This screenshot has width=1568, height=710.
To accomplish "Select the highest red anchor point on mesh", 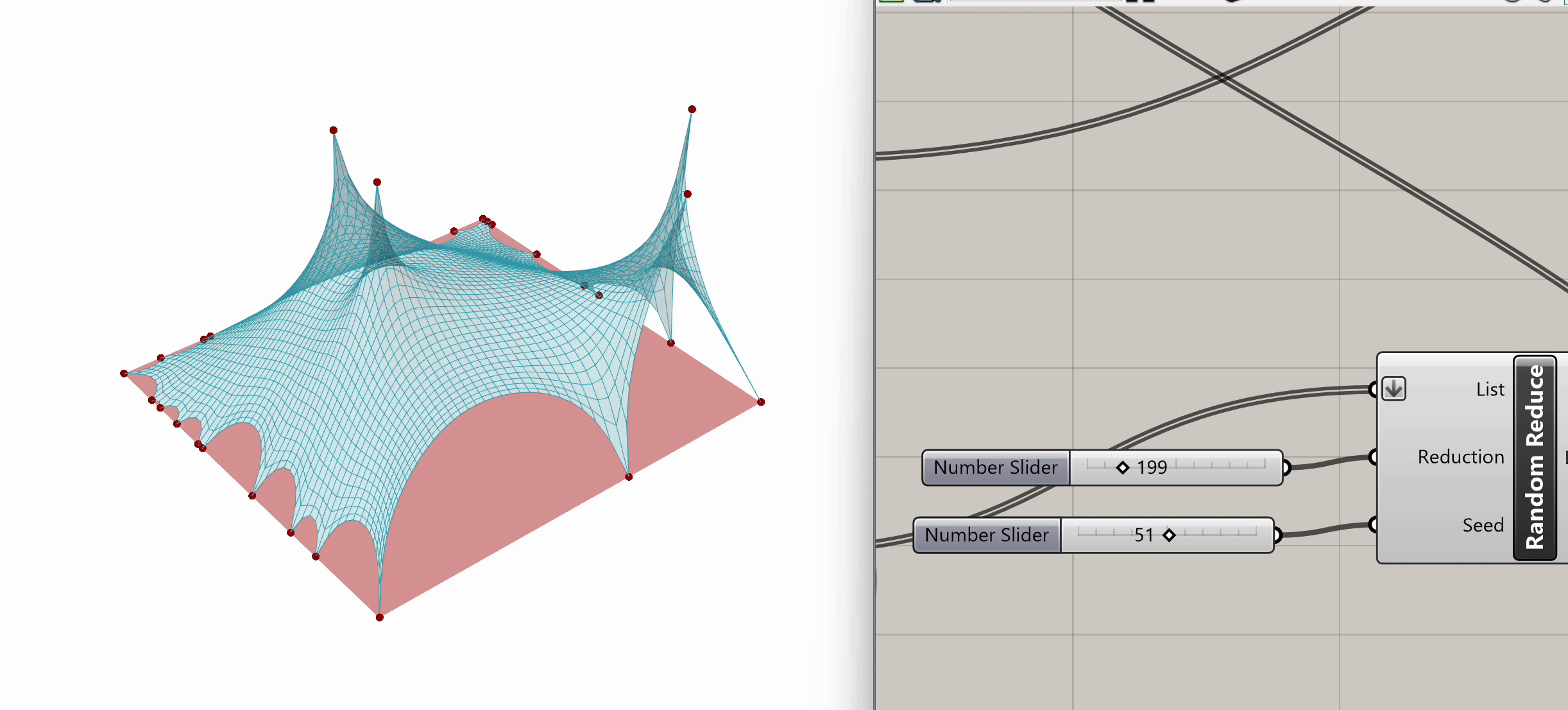I will [692, 109].
